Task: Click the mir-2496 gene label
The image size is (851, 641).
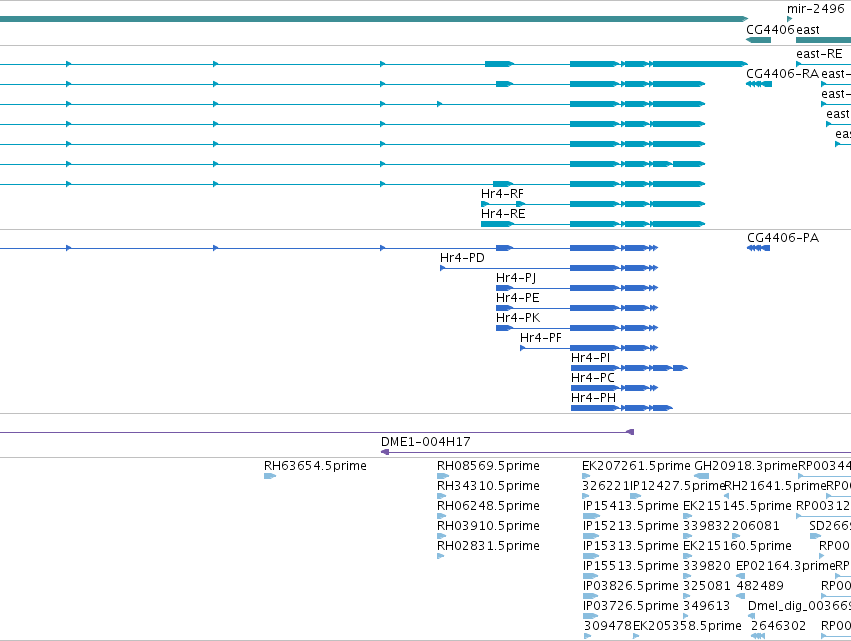Action: 816,9
